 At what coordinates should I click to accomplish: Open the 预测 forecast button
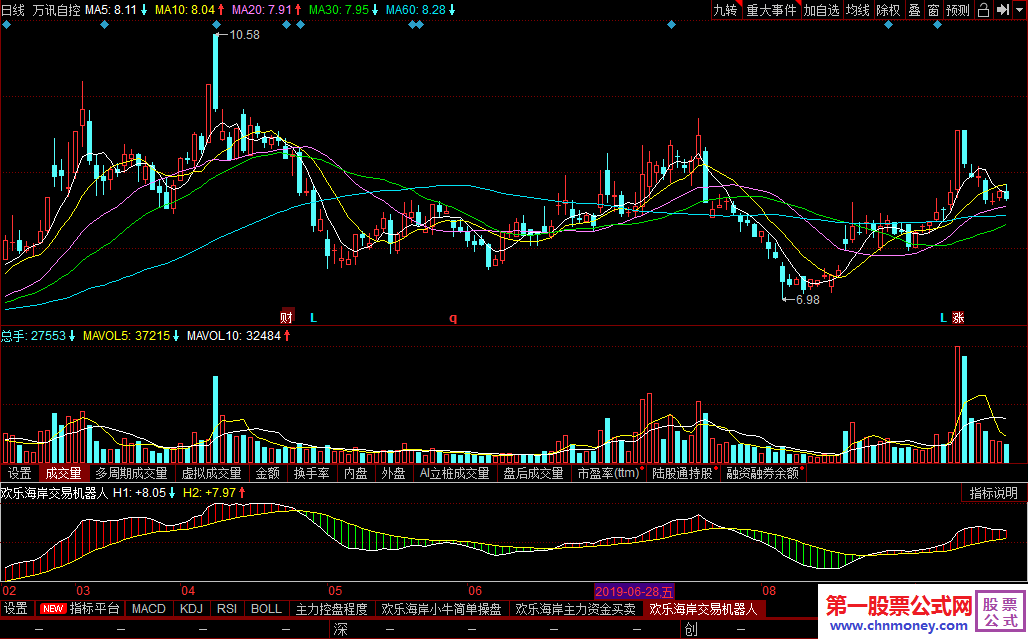958,10
